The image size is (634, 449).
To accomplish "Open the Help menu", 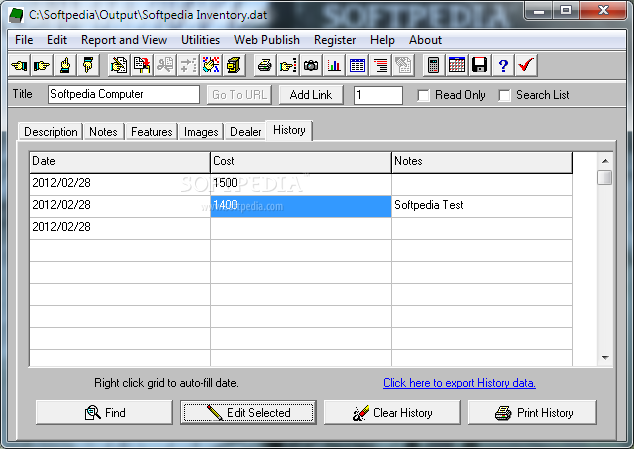I will [382, 40].
